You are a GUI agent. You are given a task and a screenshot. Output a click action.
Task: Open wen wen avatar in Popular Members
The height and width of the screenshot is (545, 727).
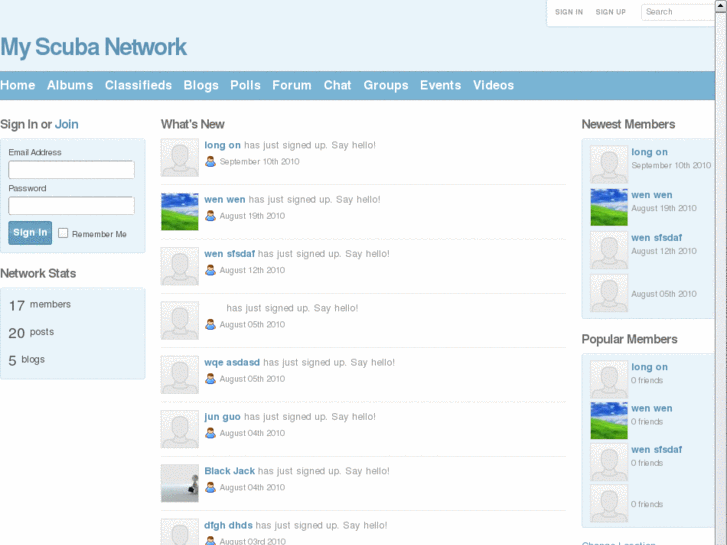[609, 420]
